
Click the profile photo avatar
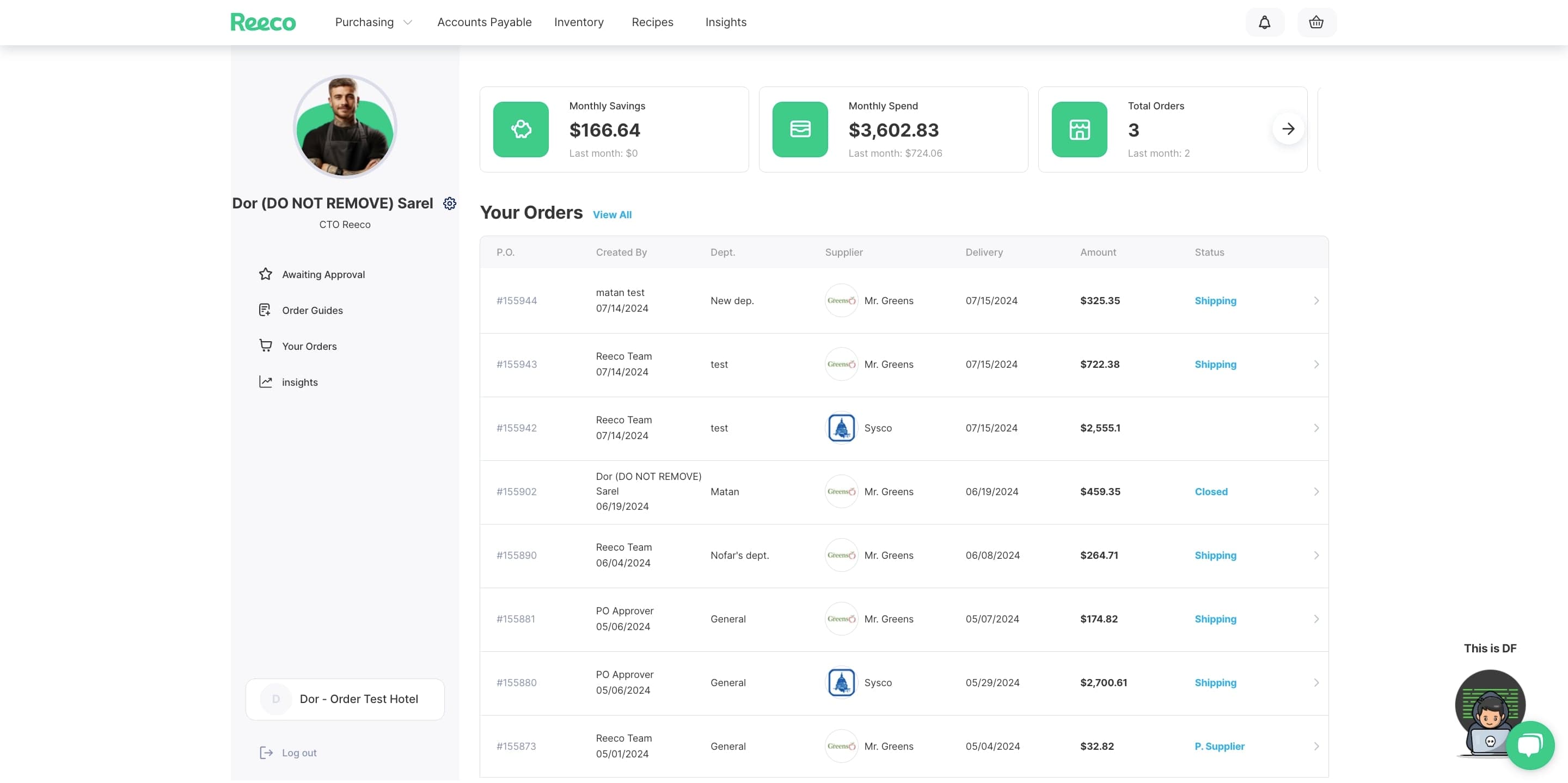coord(345,127)
